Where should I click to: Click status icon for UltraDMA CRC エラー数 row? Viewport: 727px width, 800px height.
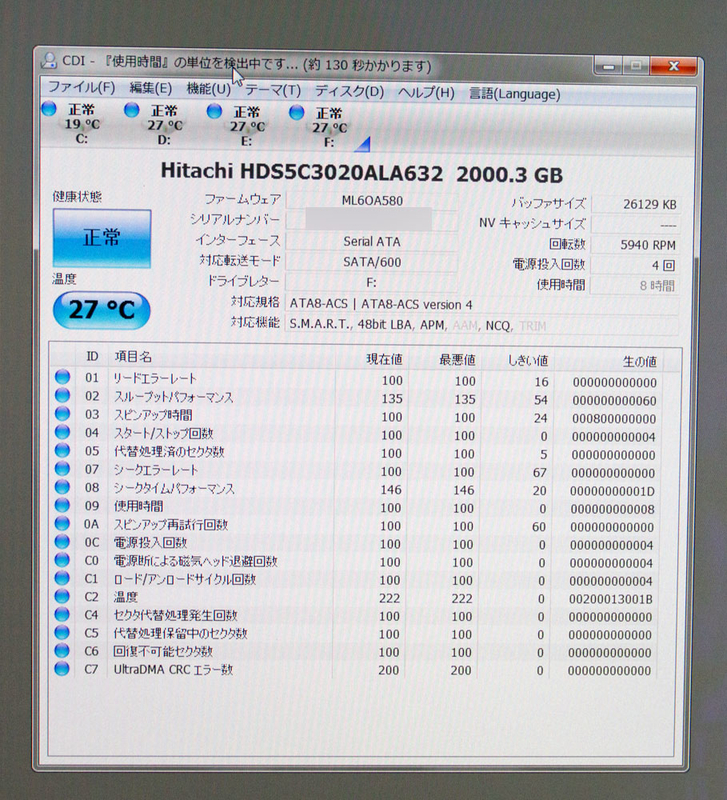(62, 668)
